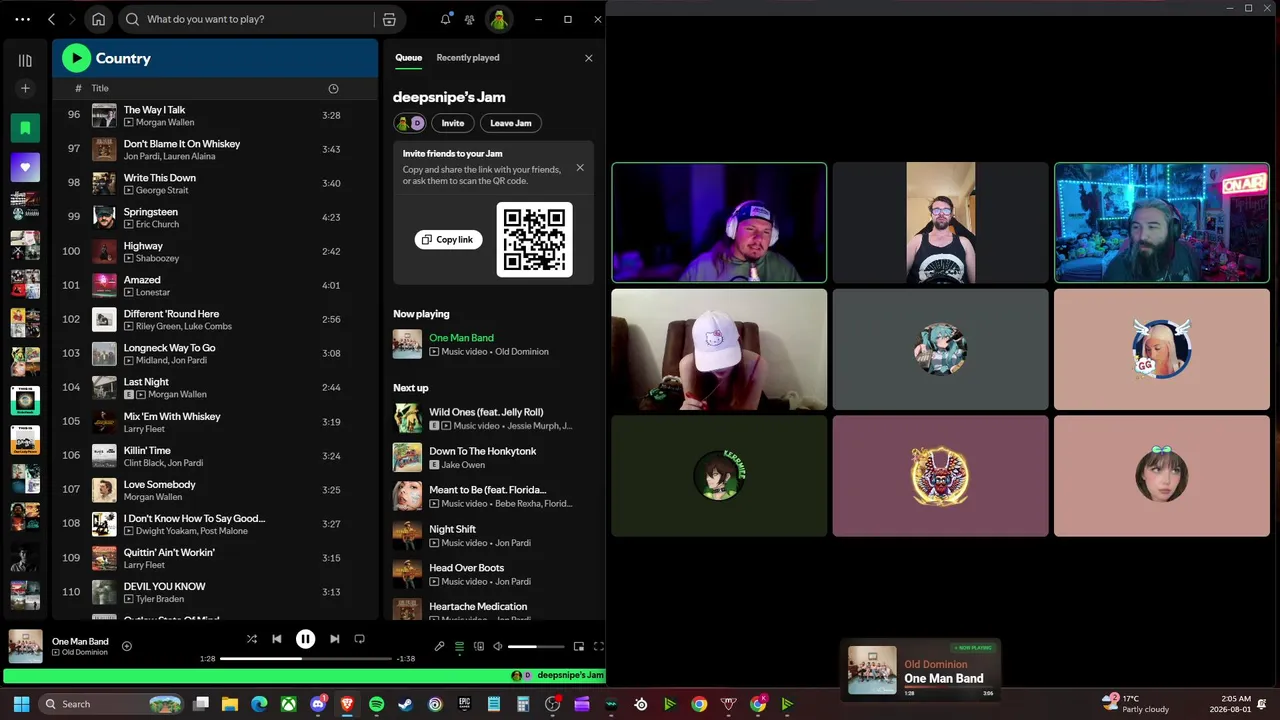Create a new playlist with plus icon
Screen dimensions: 1280x720
pyautogui.click(x=25, y=89)
